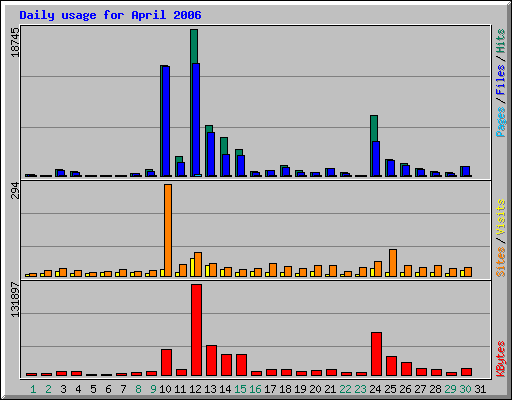Click the 'Pages' legend label
The height and width of the screenshot is (400, 512).
click(x=501, y=122)
